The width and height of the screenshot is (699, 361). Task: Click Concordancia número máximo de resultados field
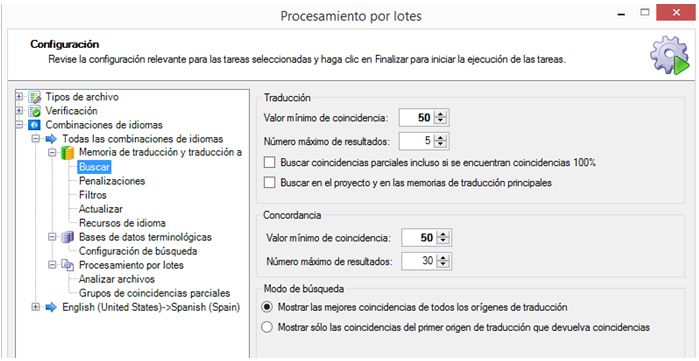418,261
